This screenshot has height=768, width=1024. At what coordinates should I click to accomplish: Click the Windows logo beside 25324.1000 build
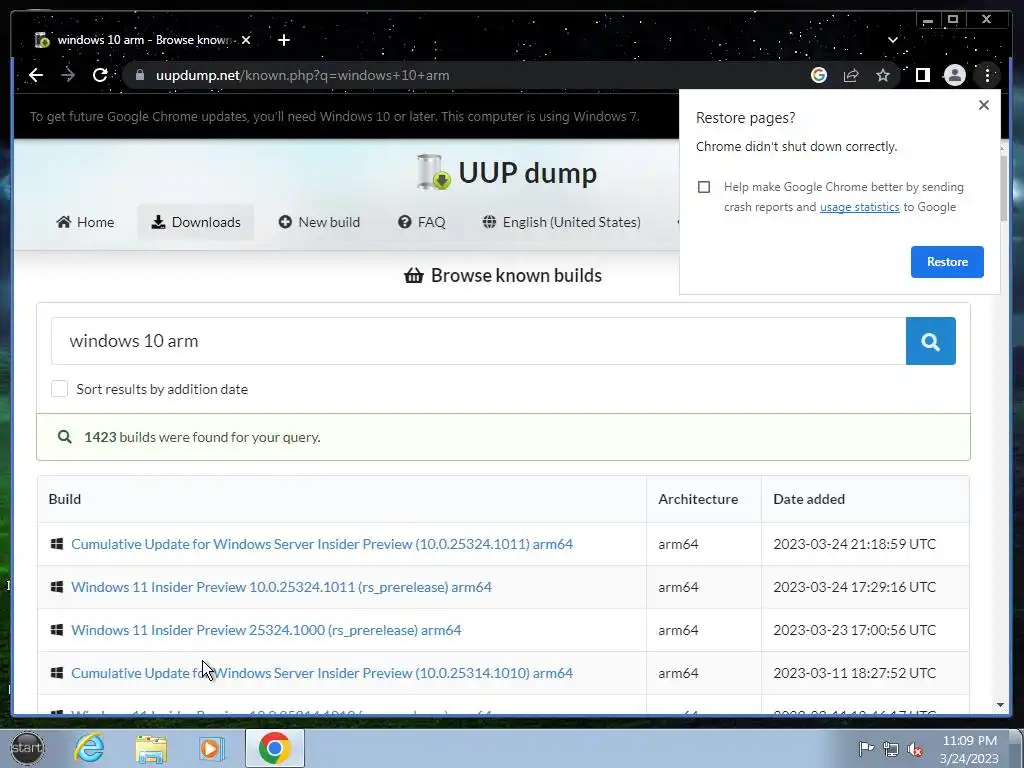click(57, 630)
